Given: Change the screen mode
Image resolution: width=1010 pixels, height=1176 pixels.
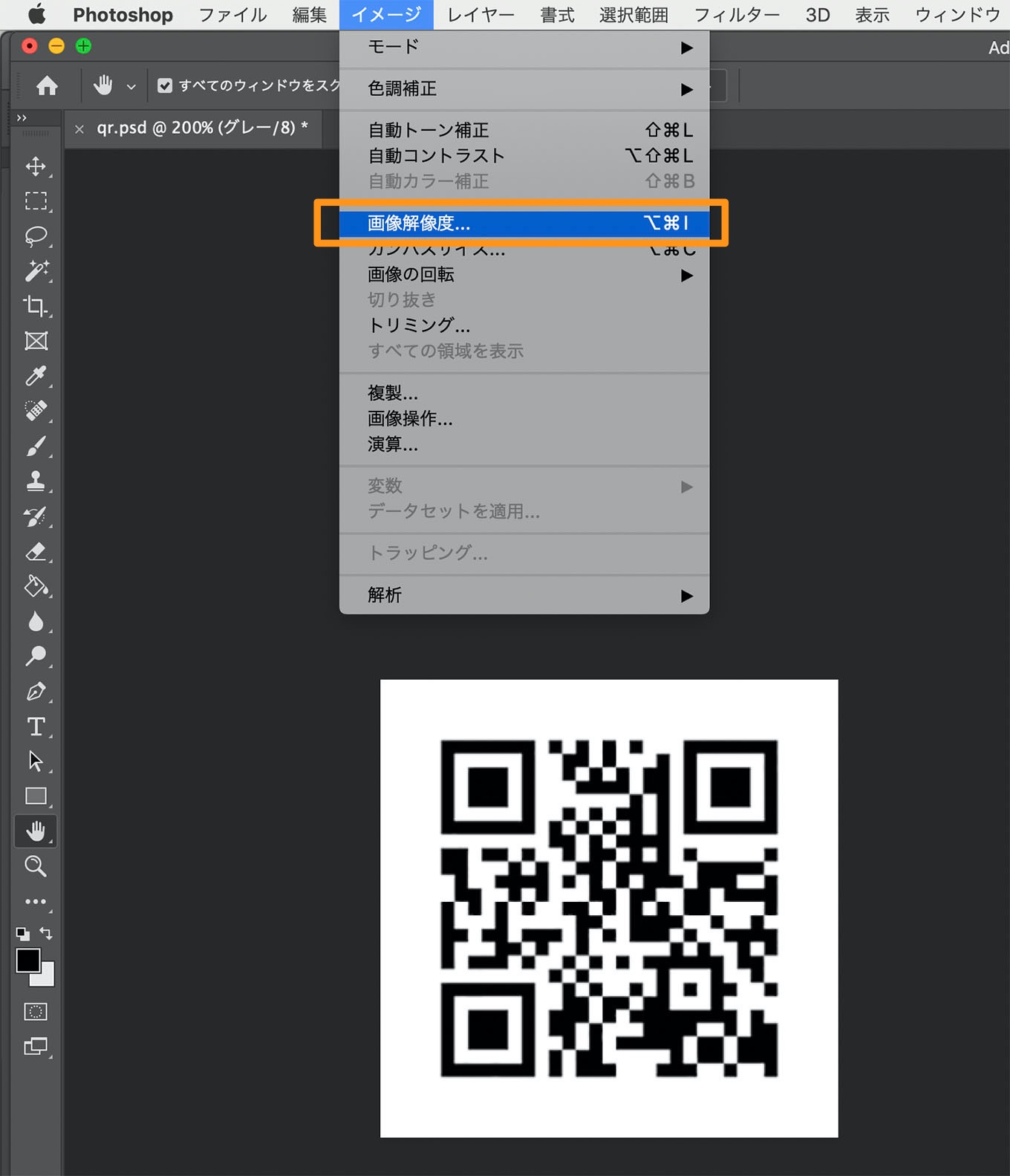Looking at the screenshot, I should (36, 1047).
